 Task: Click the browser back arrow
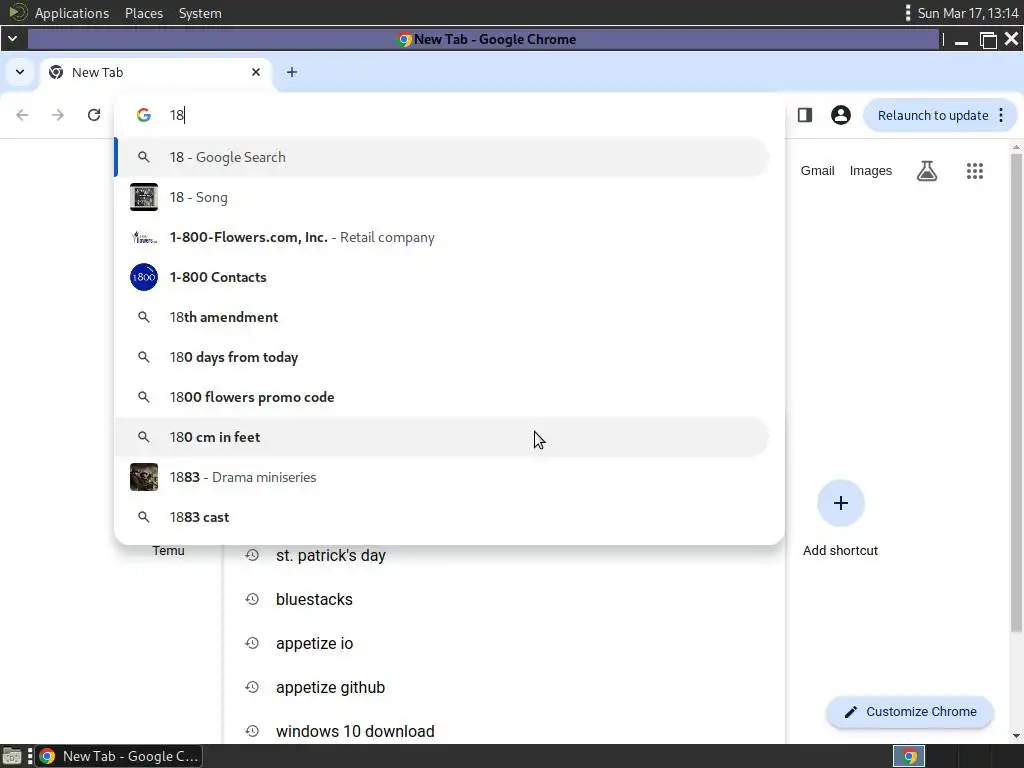pyautogui.click(x=22, y=116)
